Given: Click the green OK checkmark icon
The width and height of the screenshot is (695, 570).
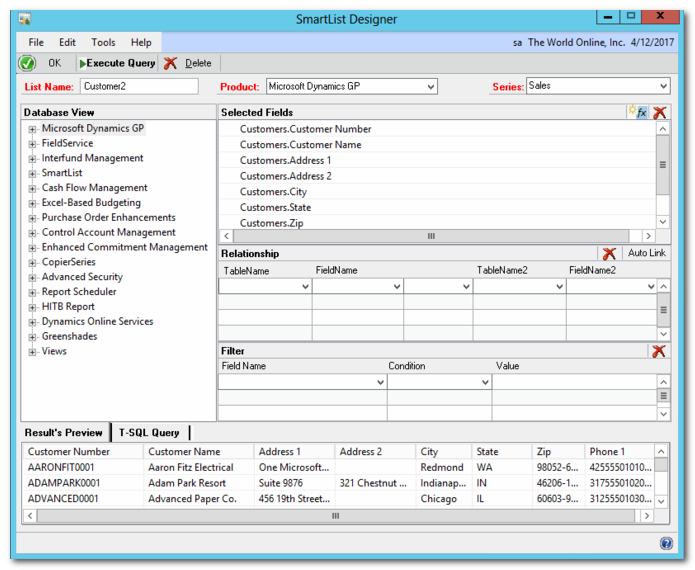Looking at the screenshot, I should (27, 63).
